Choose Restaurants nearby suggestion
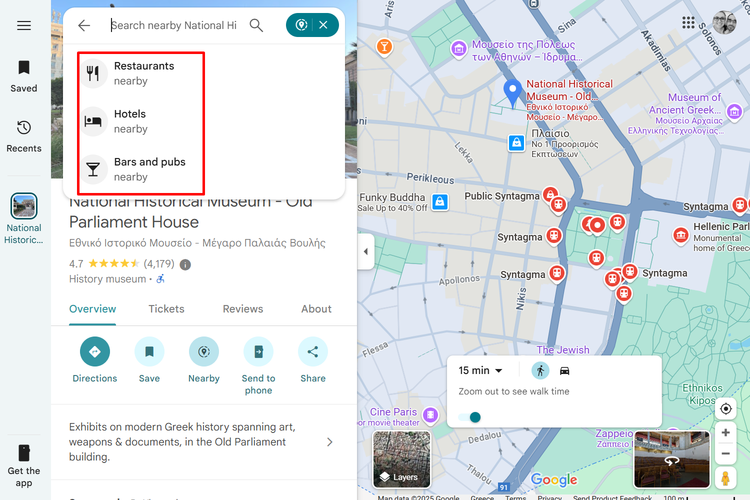The width and height of the screenshot is (750, 500). coord(141,73)
